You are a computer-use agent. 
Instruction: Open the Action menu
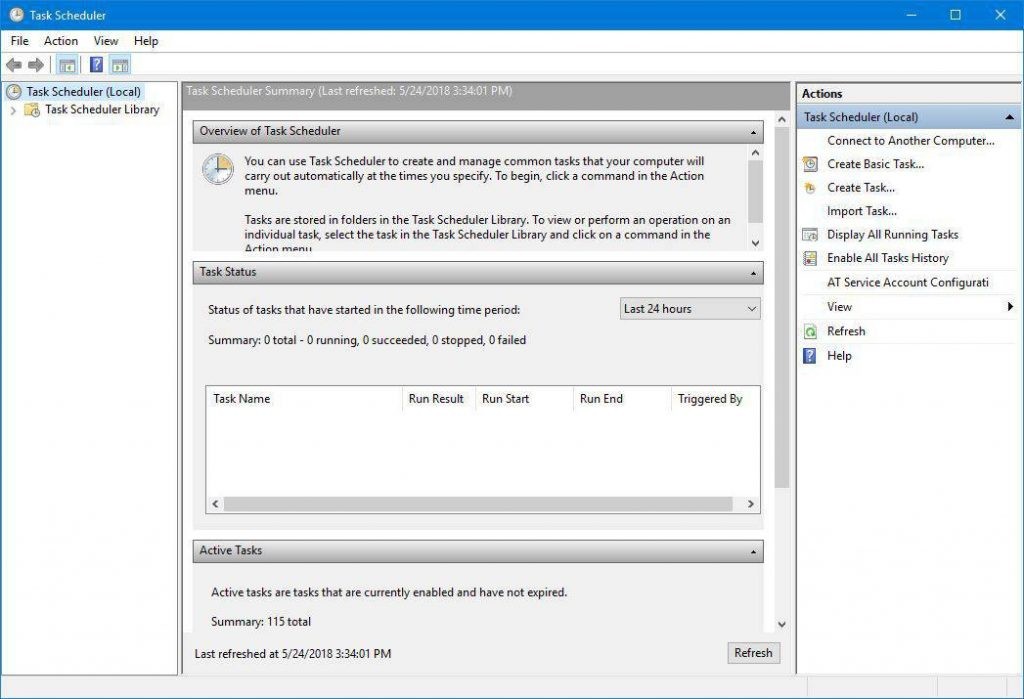coord(60,41)
